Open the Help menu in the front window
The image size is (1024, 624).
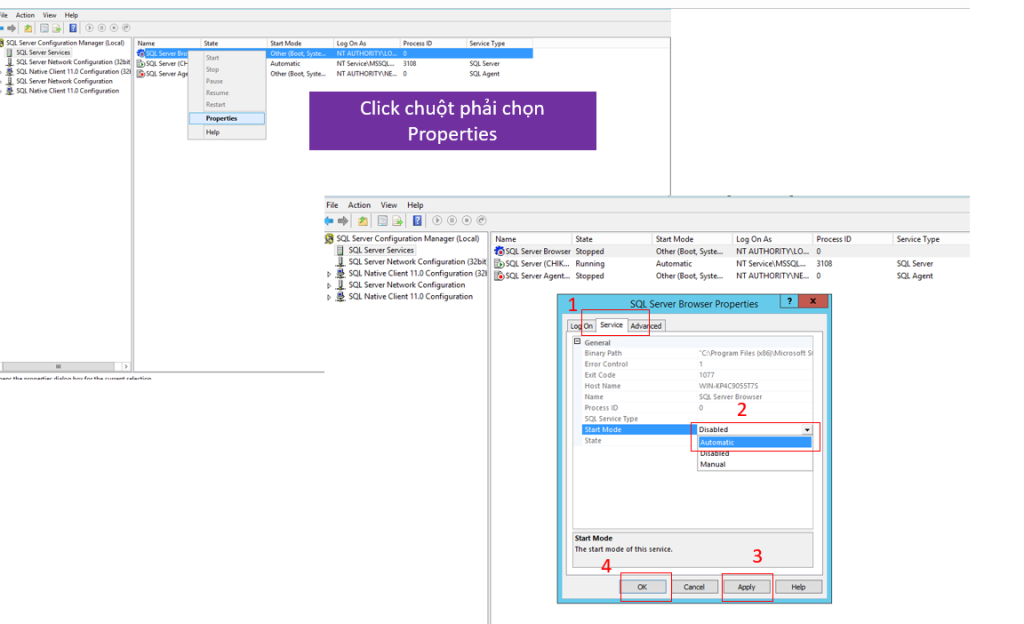[x=415, y=205]
